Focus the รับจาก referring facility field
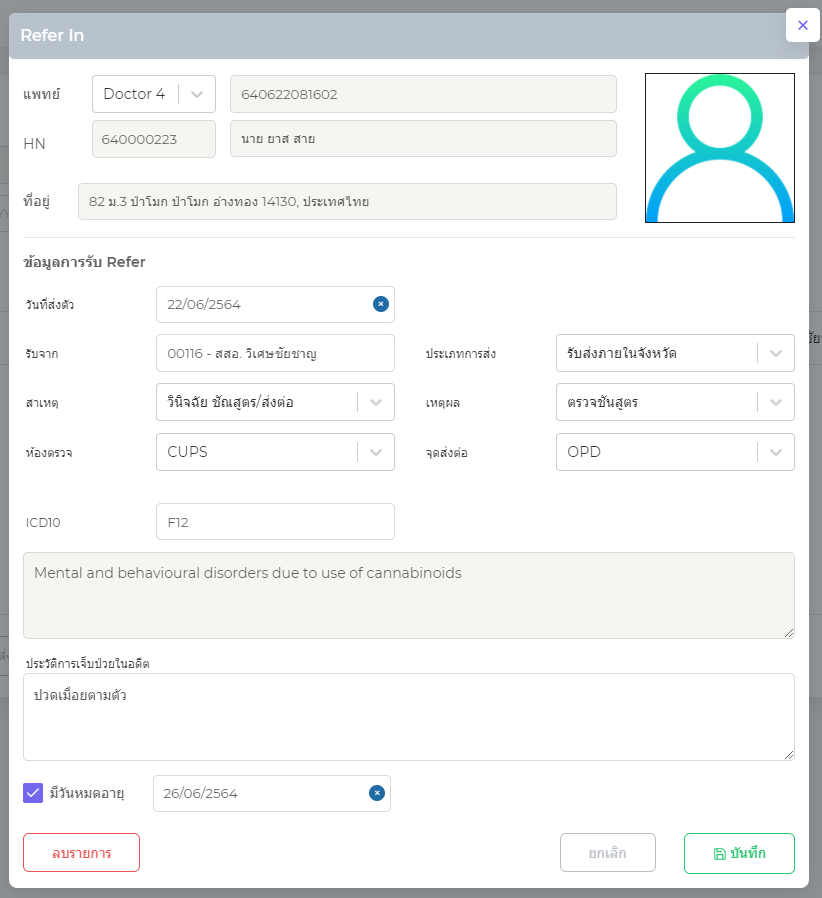 coord(275,353)
